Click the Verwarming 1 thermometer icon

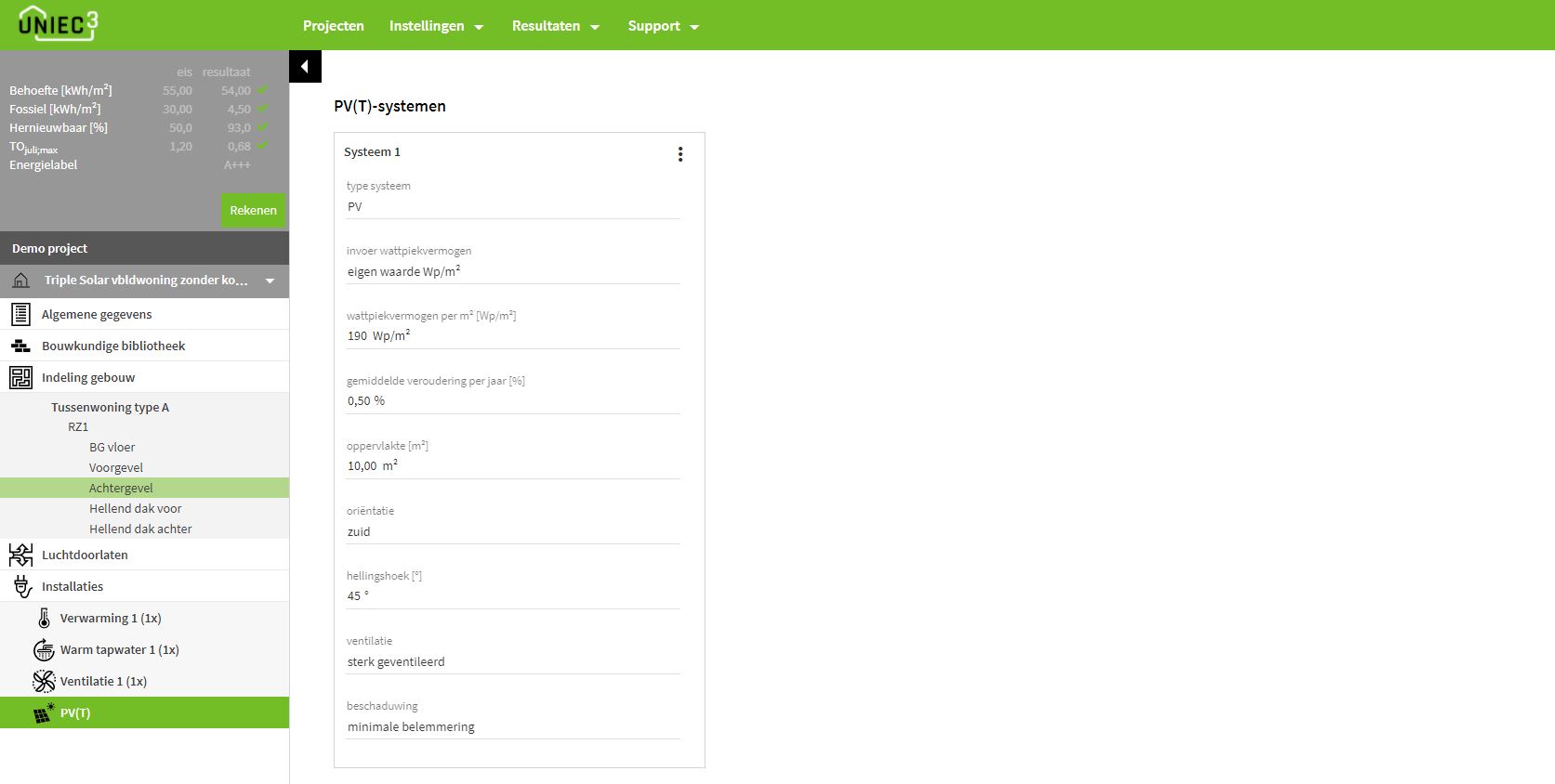tap(44, 618)
